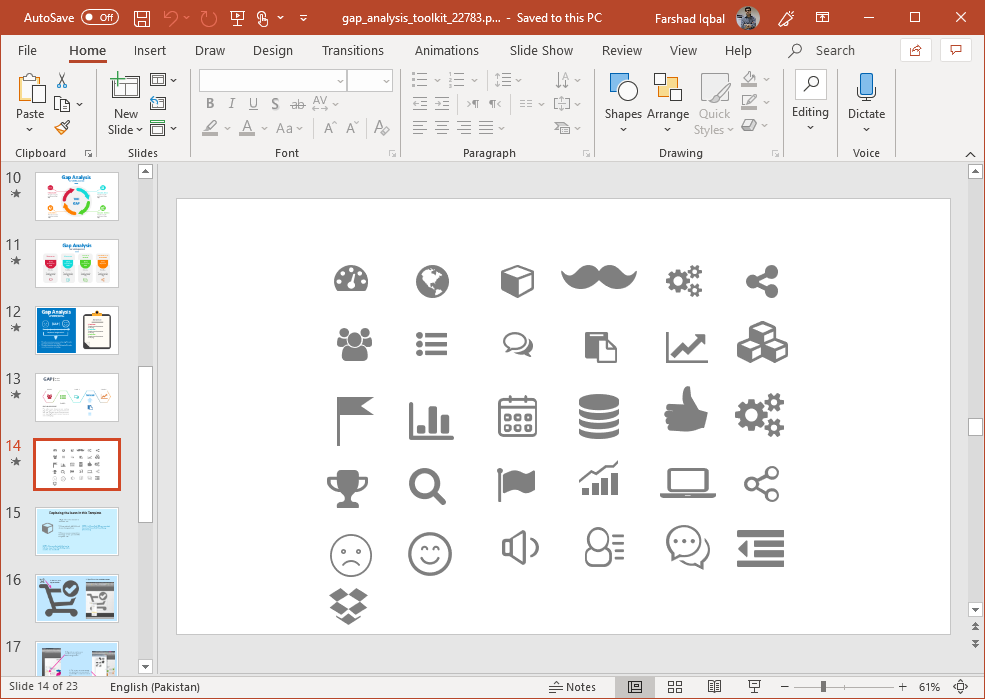Toggle text Shadow formatting
Screen dimensions: 985x699
coord(275,104)
